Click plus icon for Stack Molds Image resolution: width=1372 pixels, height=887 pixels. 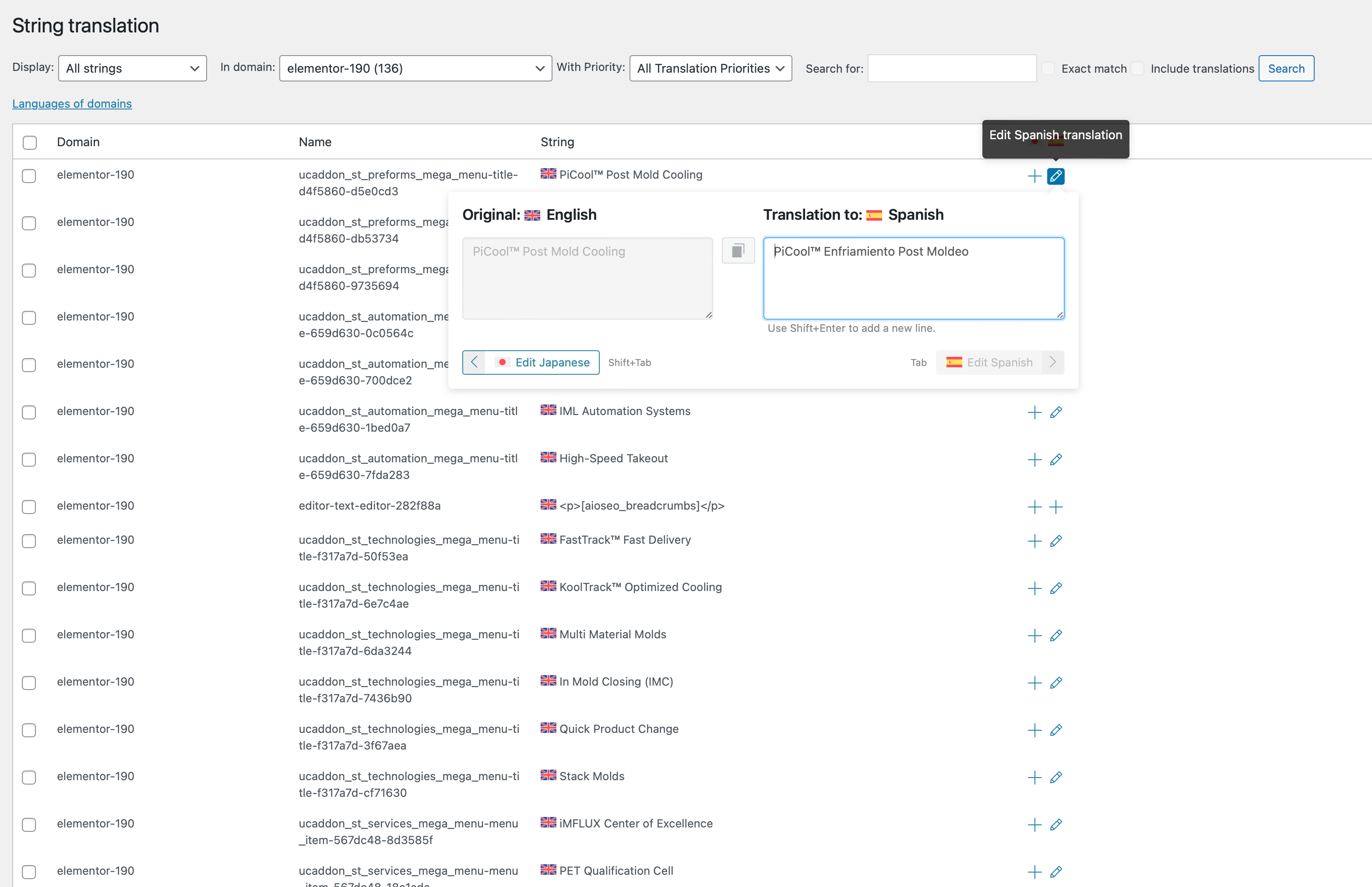coord(1034,777)
